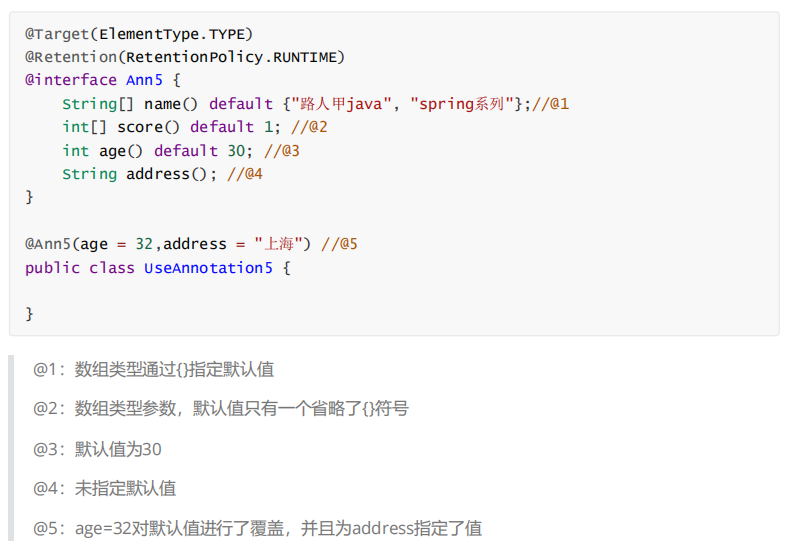Click the @4 note 未指定默认值
The image size is (806, 541).
(104, 488)
